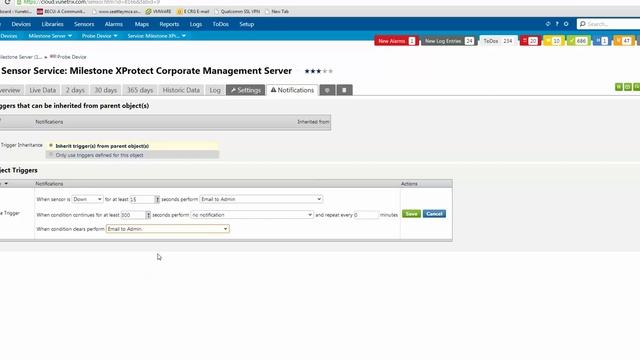Click the Probe Device breadcrumb icon

(53, 57)
